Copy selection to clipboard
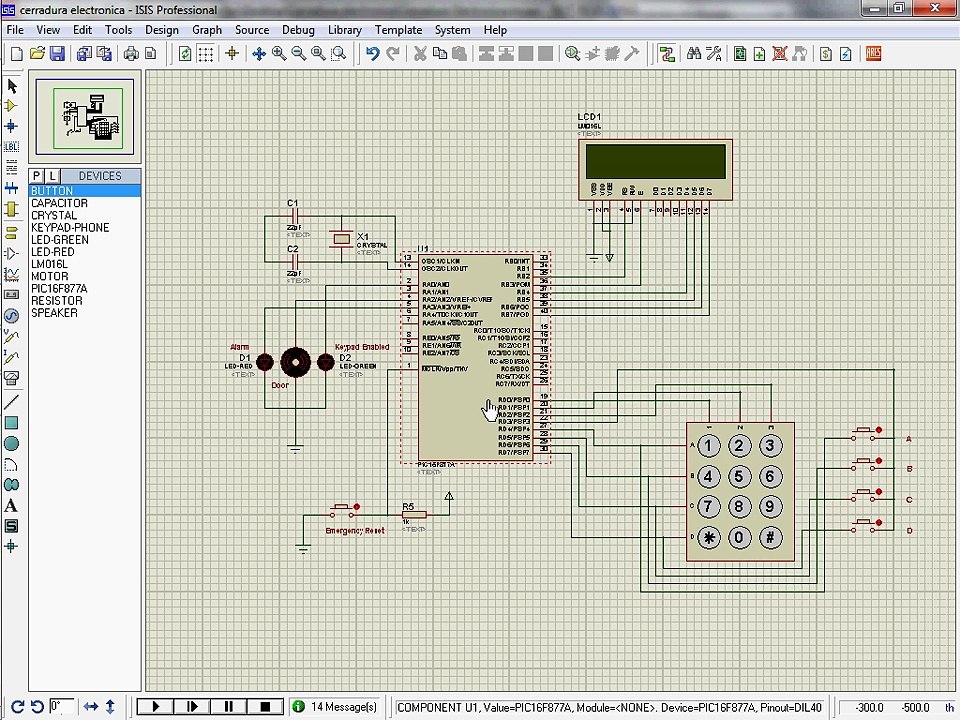The width and height of the screenshot is (960, 720). [440, 54]
